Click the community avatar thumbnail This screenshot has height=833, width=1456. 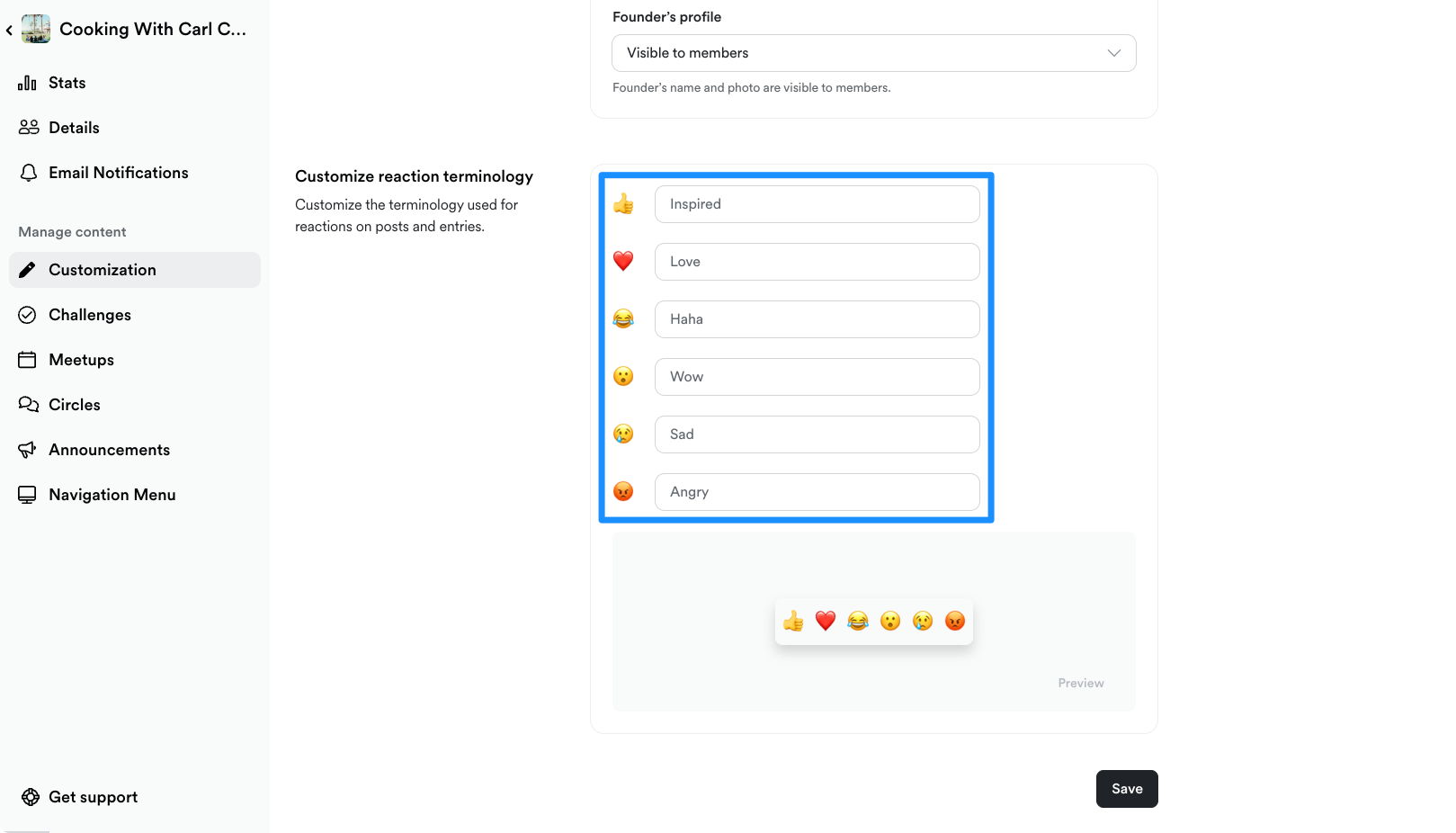tap(36, 29)
